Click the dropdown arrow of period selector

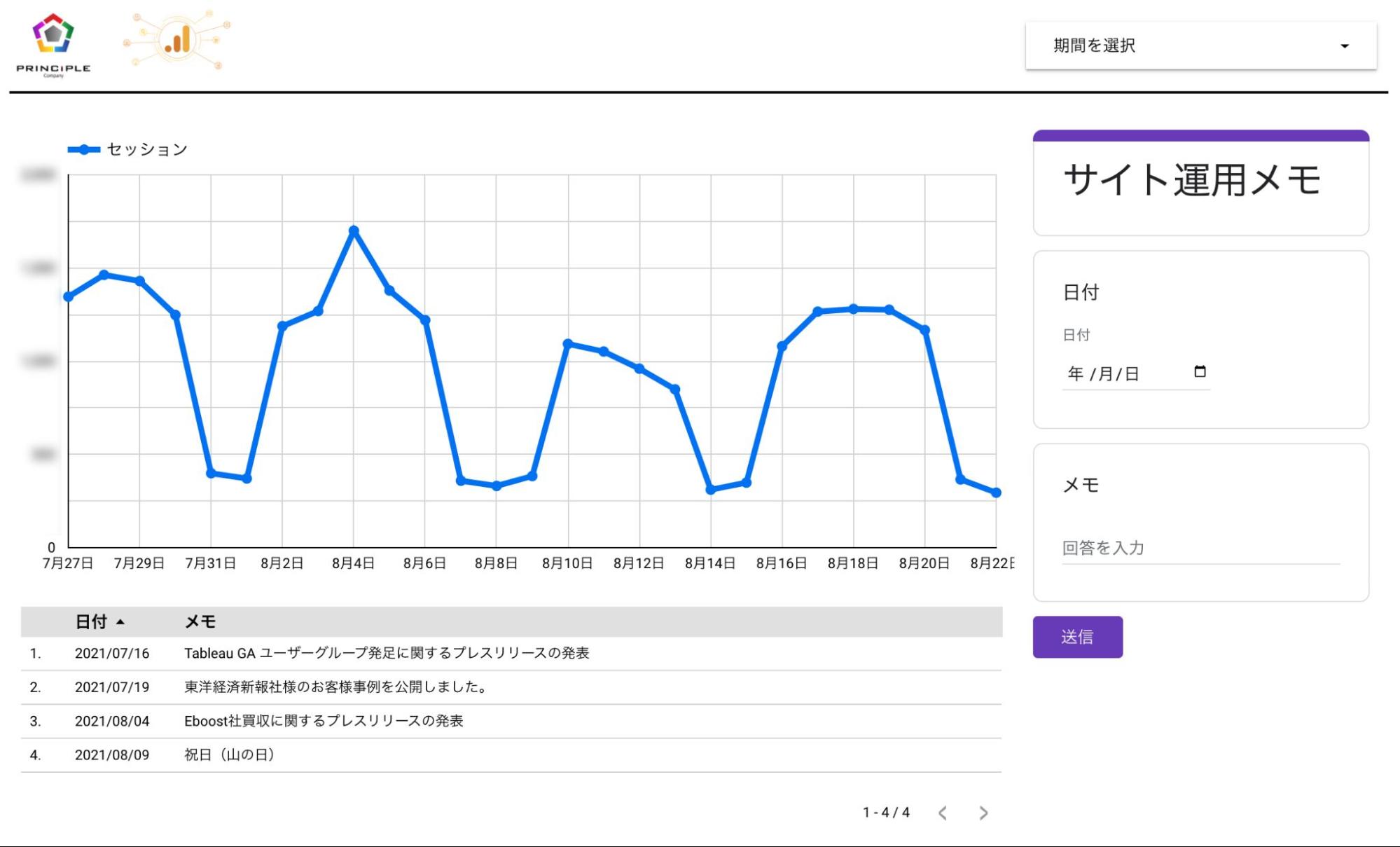coord(1344,46)
